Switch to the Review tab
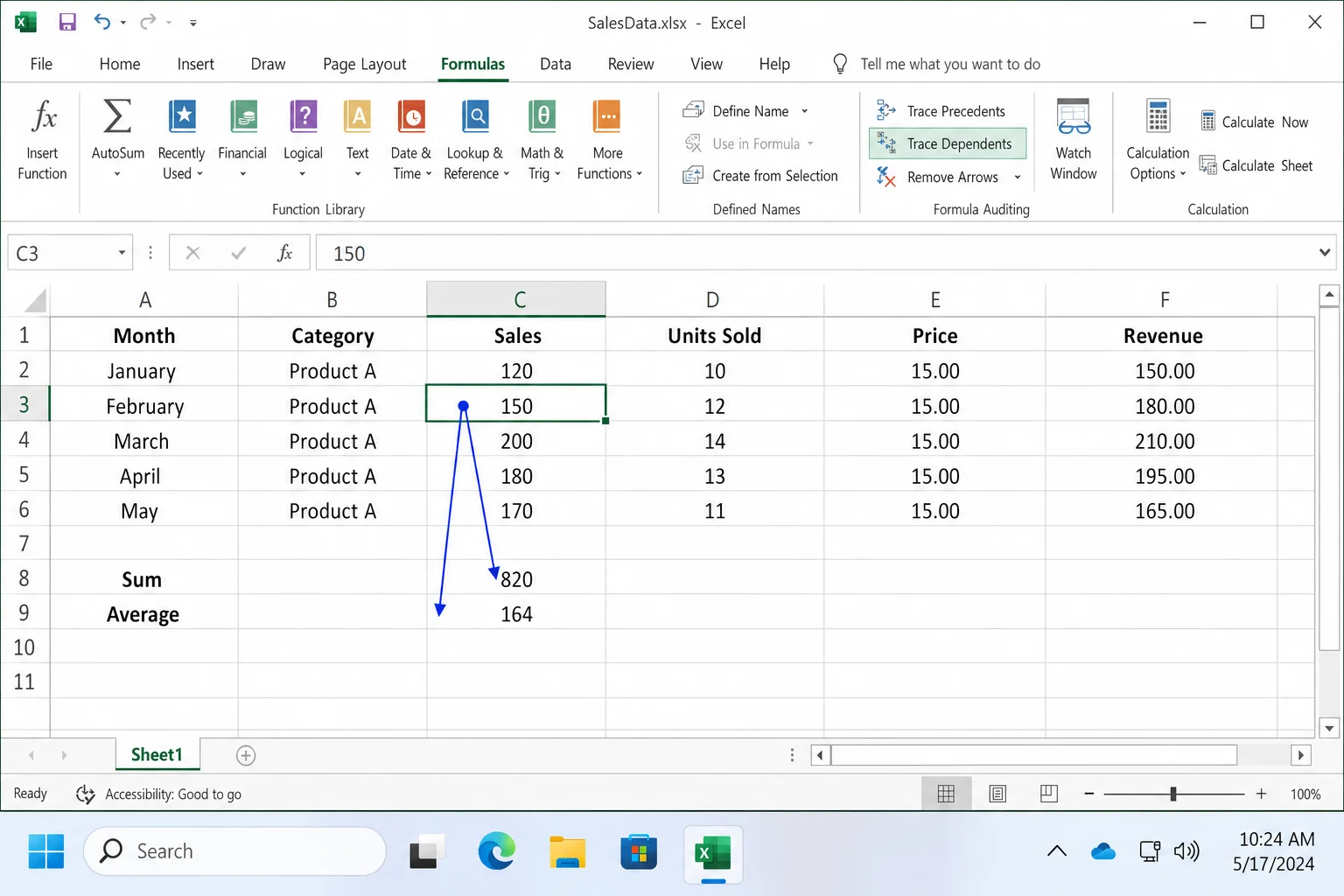Viewport: 1344px width, 896px height. [631, 64]
